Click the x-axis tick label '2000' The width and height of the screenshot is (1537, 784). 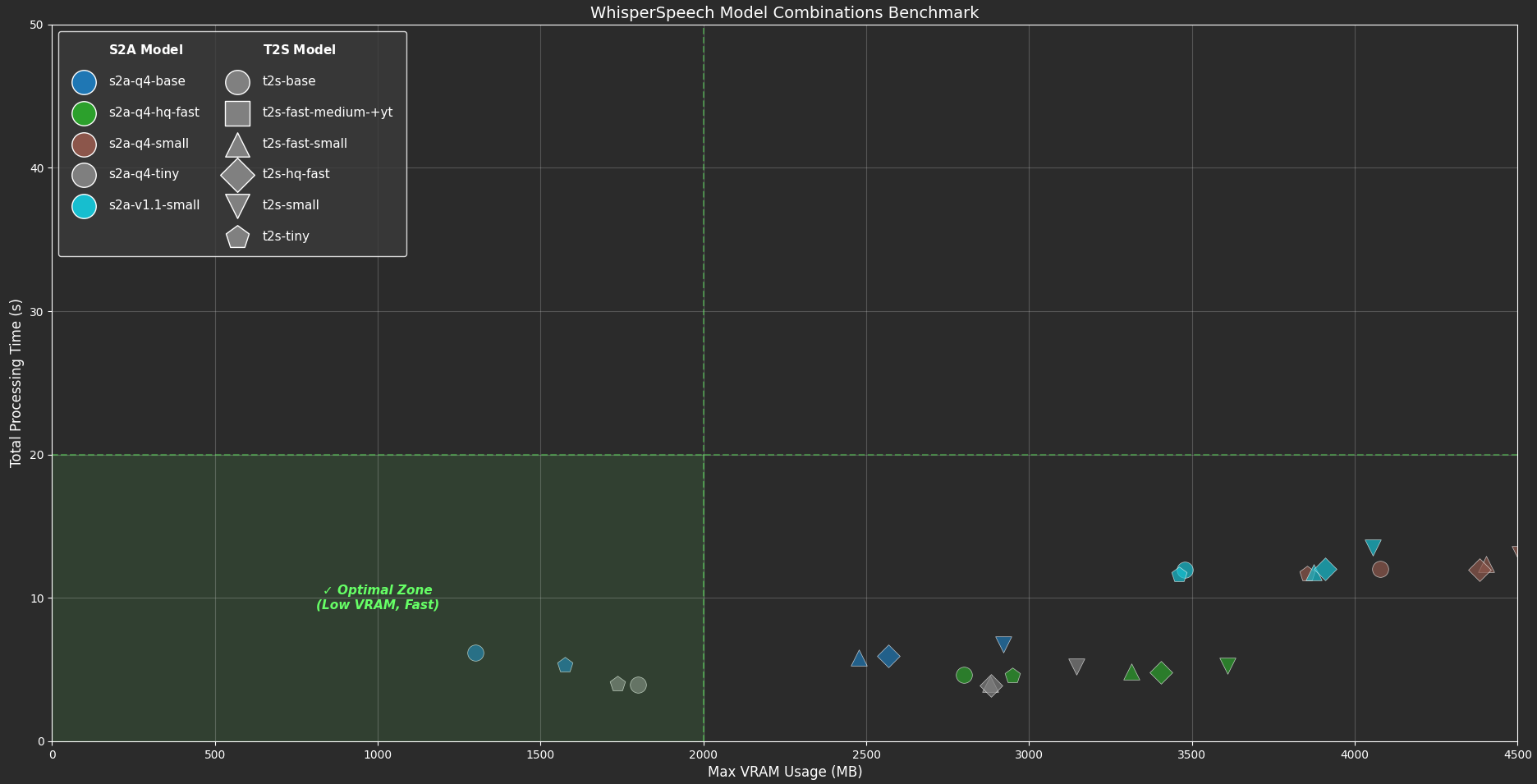[703, 754]
